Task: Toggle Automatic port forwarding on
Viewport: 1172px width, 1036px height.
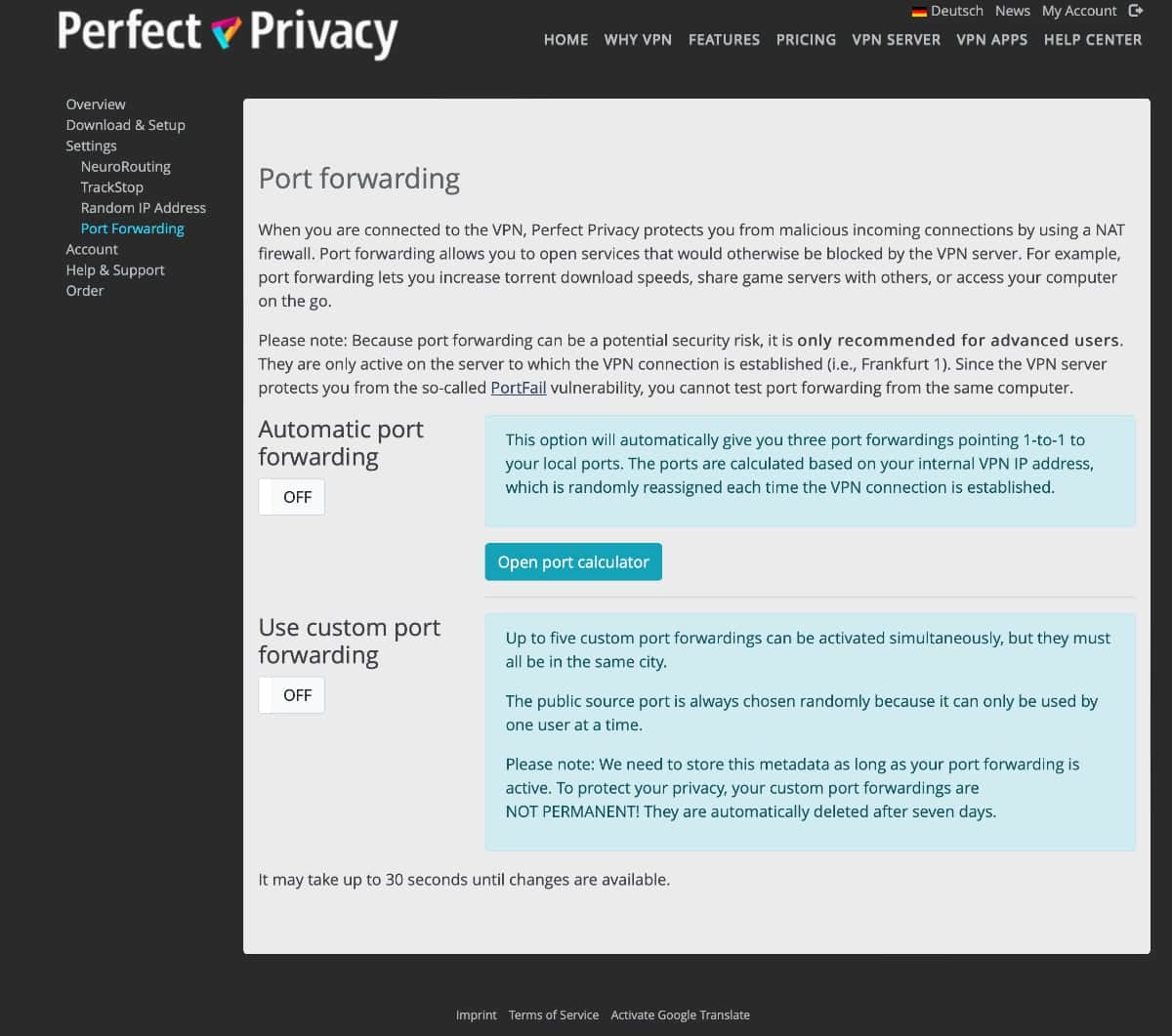Action: [291, 496]
